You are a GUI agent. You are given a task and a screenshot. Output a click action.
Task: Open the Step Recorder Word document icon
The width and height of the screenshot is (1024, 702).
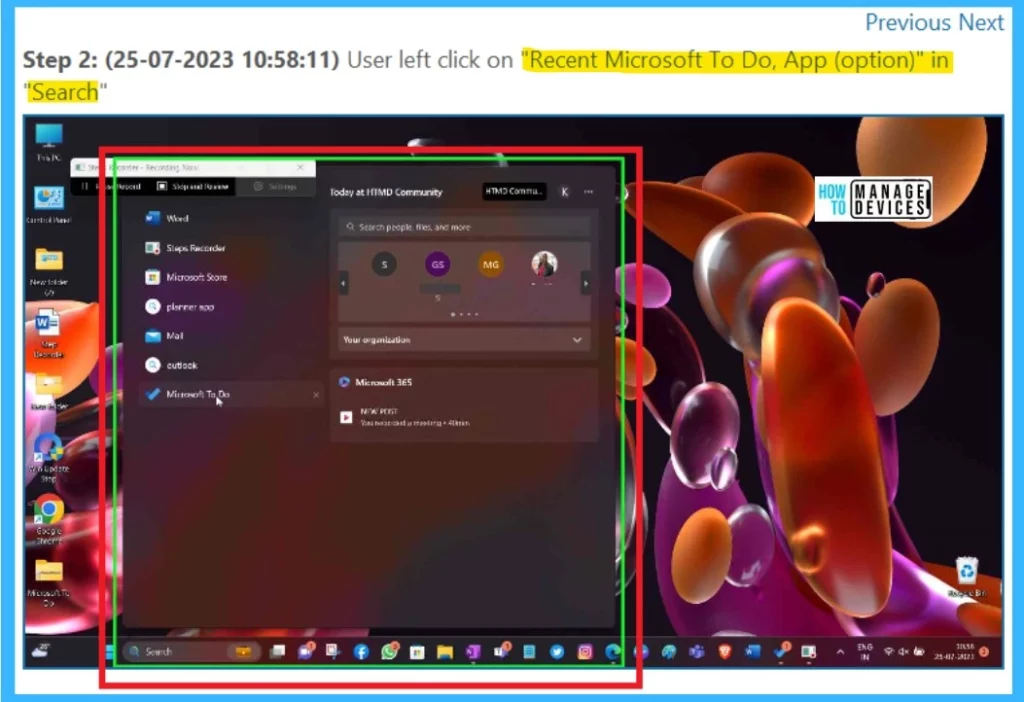[48, 334]
